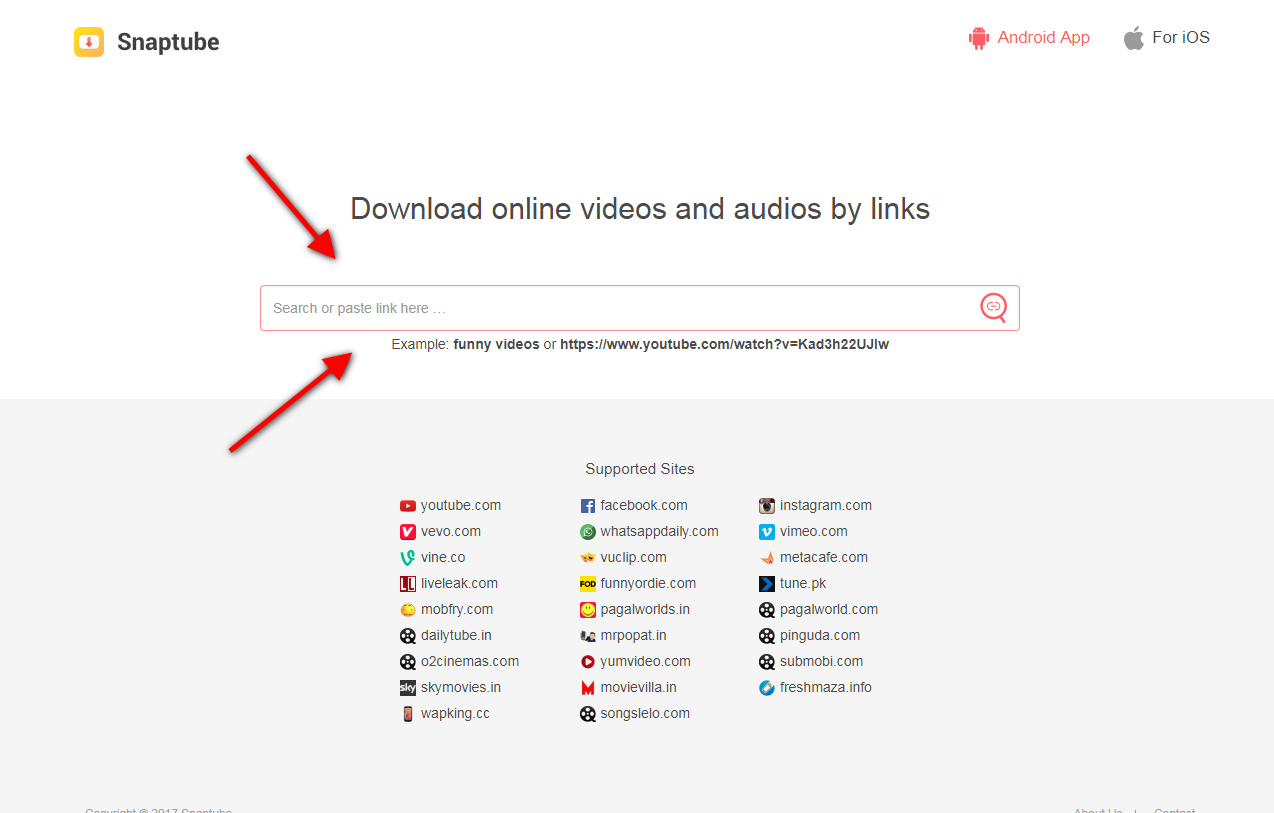
Task: Open the For iOS link
Action: pyautogui.click(x=1181, y=38)
